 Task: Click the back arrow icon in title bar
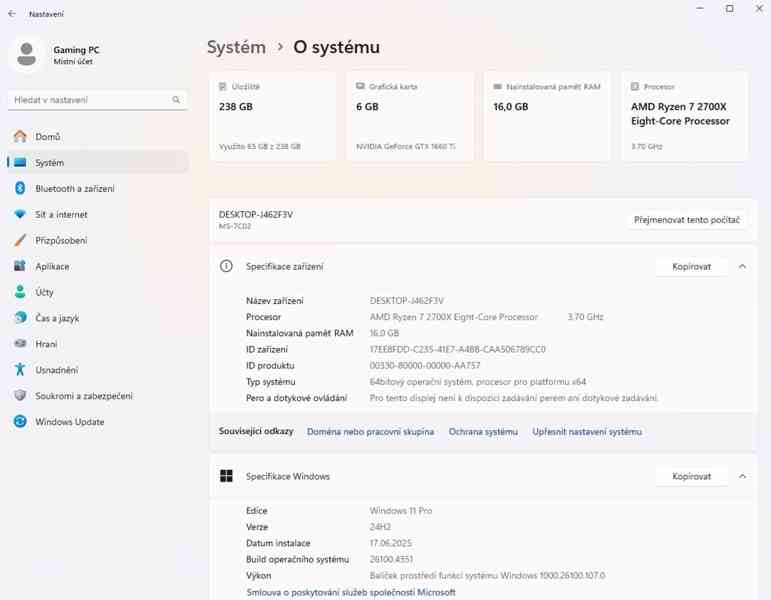[12, 14]
